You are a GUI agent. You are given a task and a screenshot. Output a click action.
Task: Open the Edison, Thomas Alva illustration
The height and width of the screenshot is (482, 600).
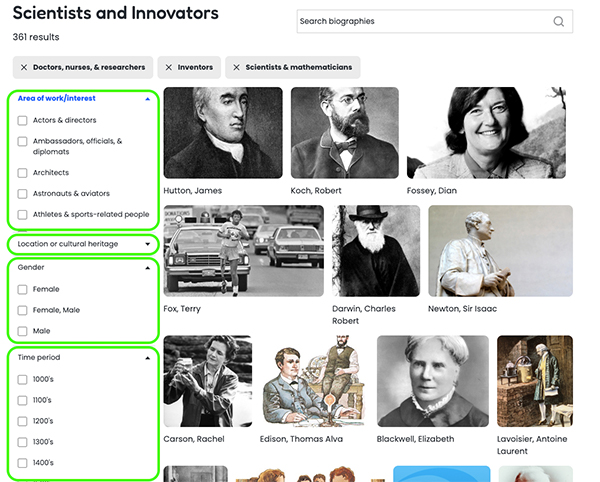click(x=315, y=381)
